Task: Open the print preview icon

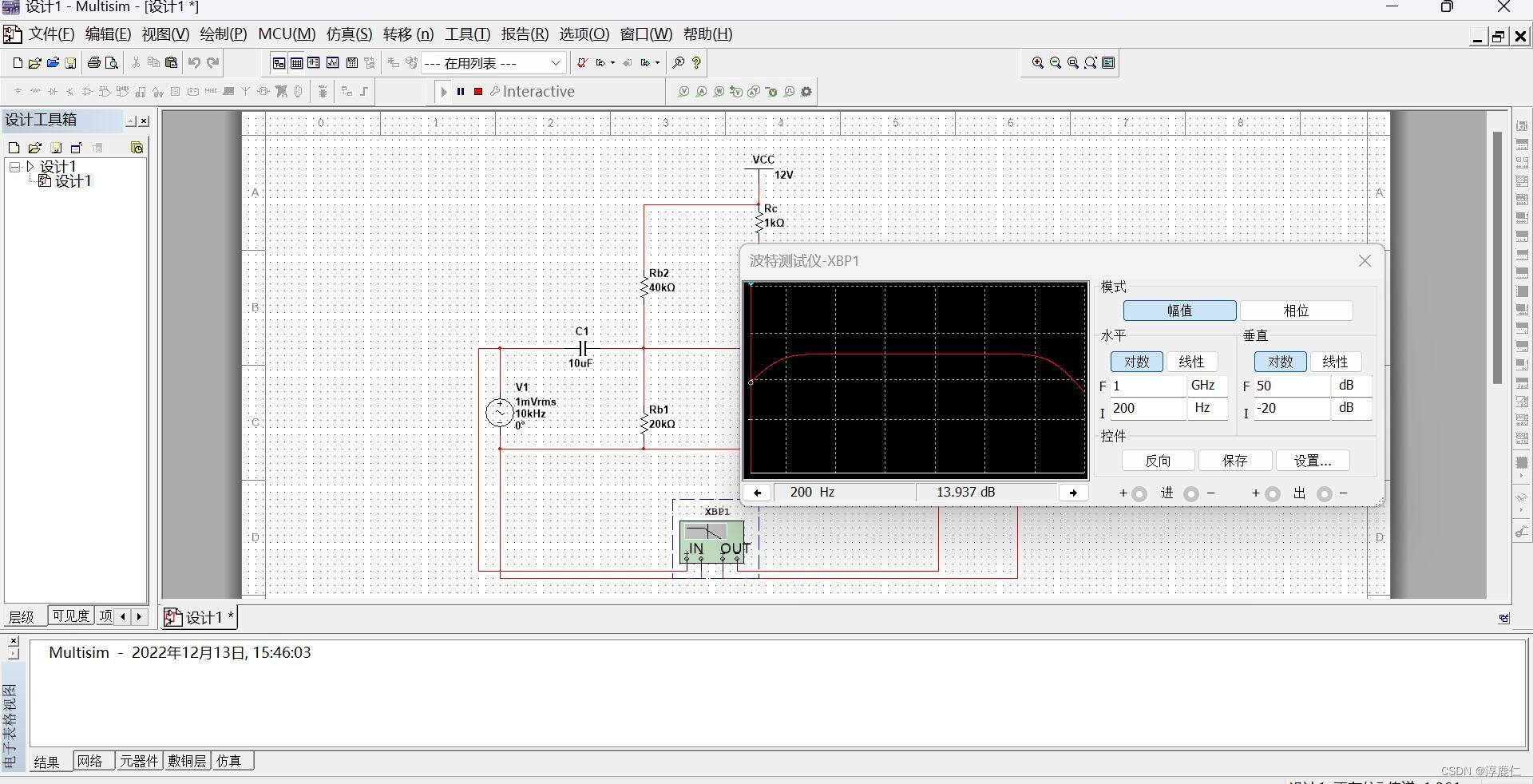Action: 112,63
